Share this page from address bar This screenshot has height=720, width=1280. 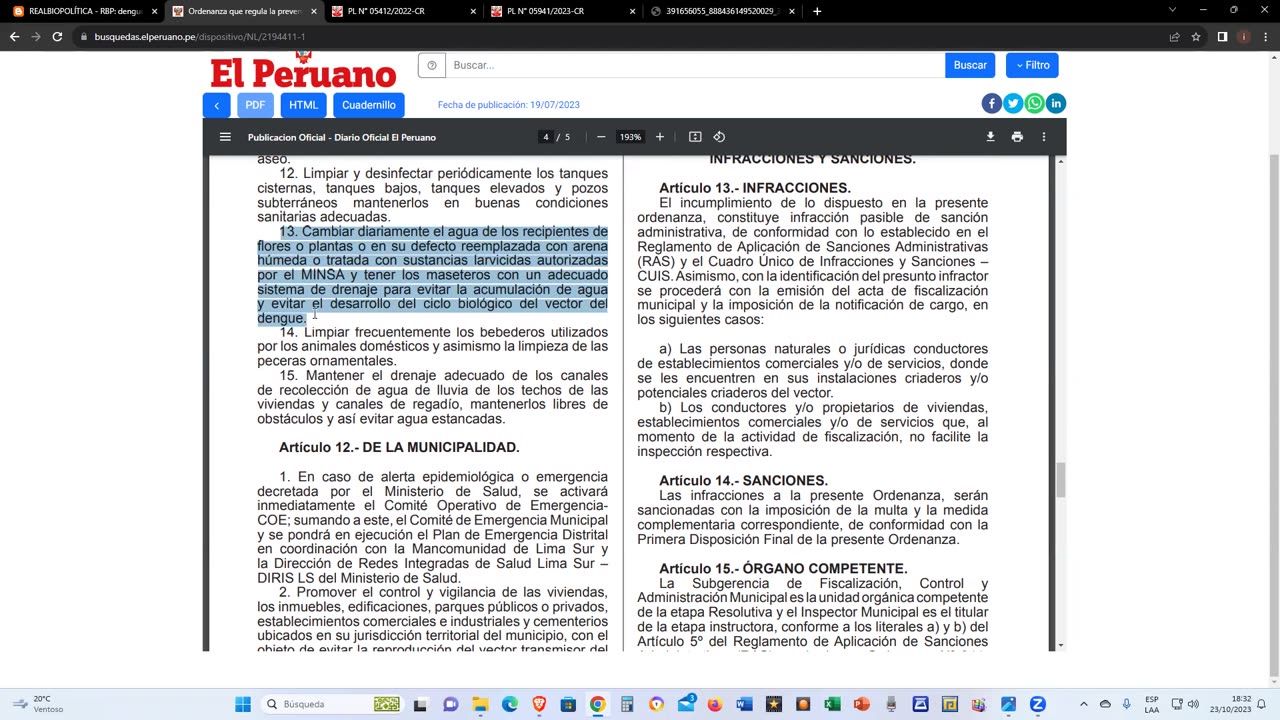[1174, 37]
